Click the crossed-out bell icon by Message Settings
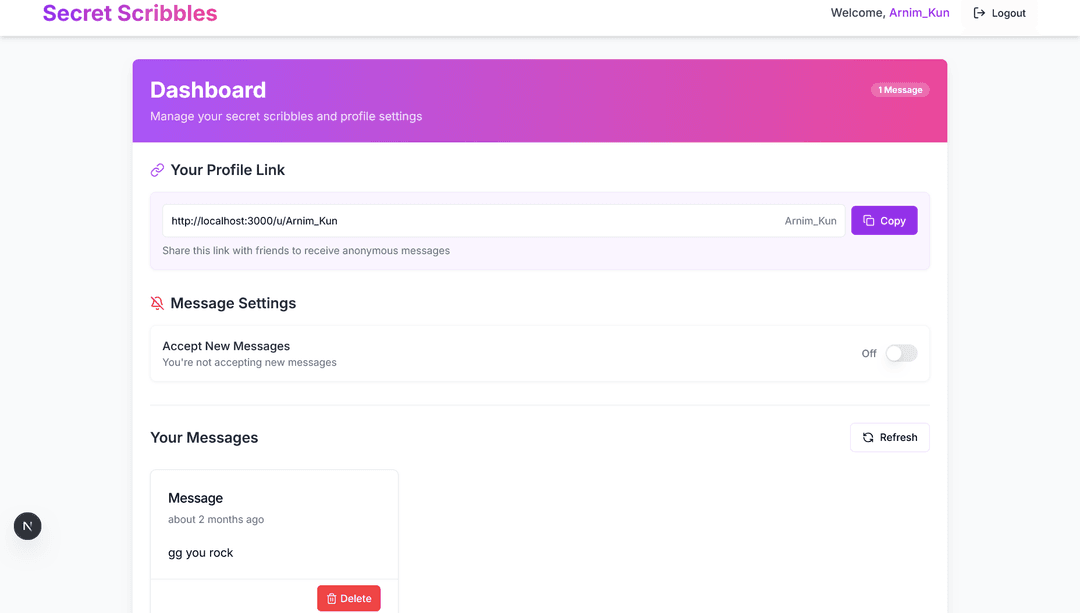 pyautogui.click(x=157, y=303)
